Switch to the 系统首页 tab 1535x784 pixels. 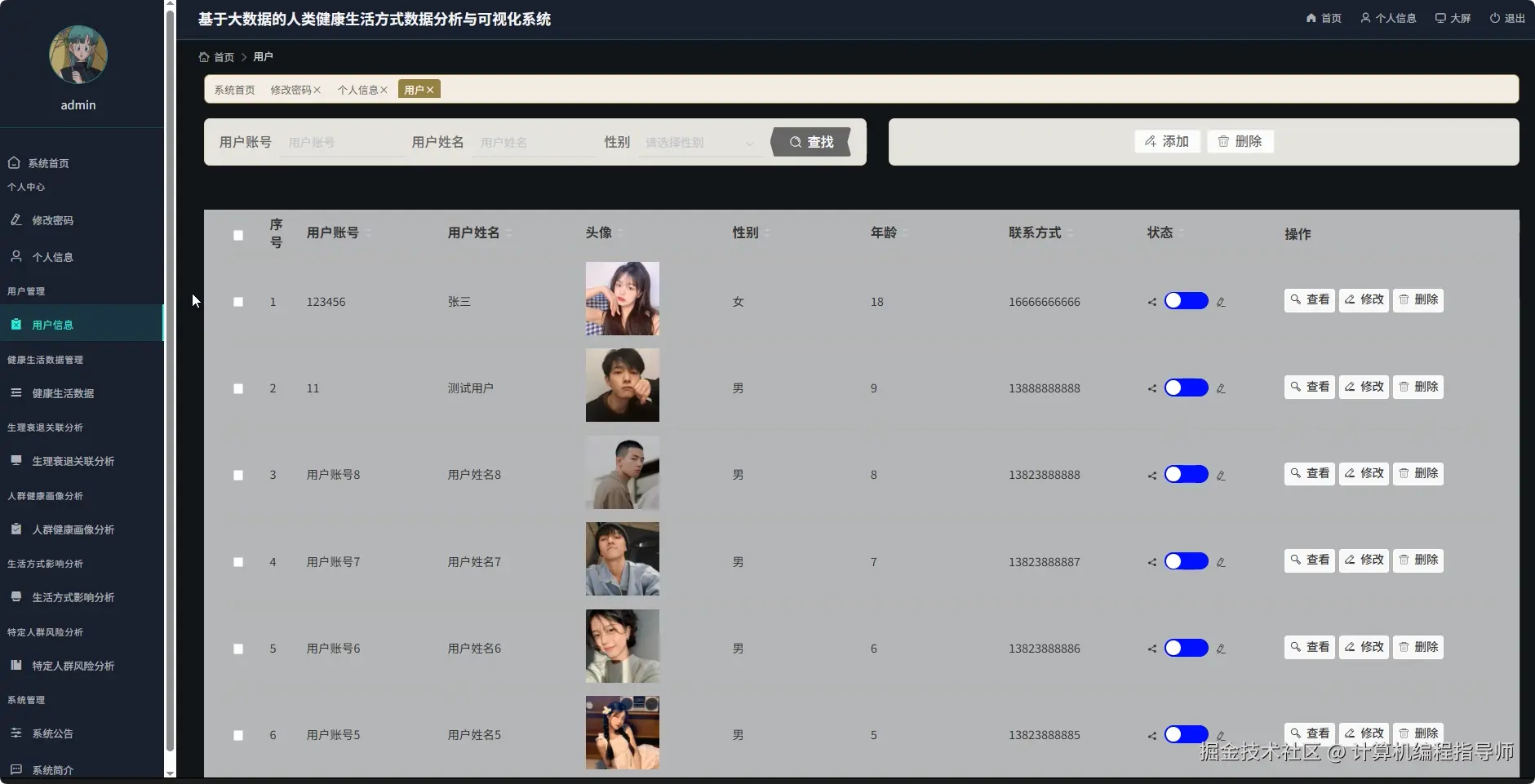point(233,90)
